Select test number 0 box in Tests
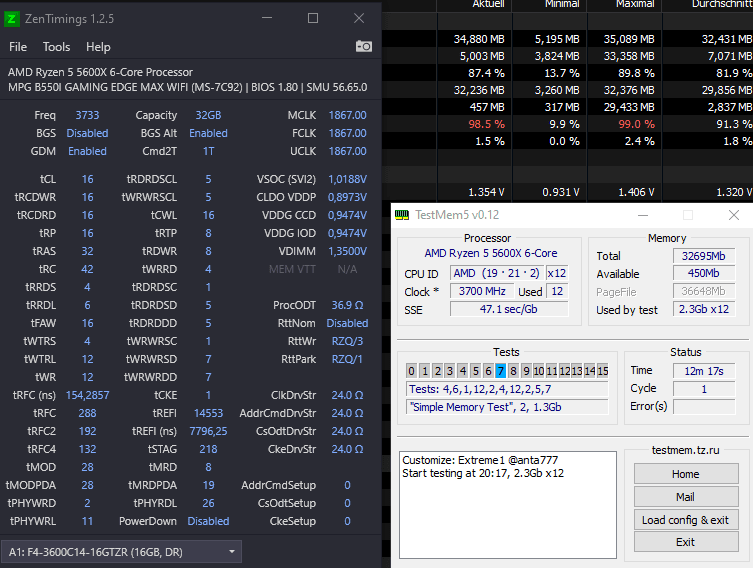The width and height of the screenshot is (753, 568). click(412, 371)
